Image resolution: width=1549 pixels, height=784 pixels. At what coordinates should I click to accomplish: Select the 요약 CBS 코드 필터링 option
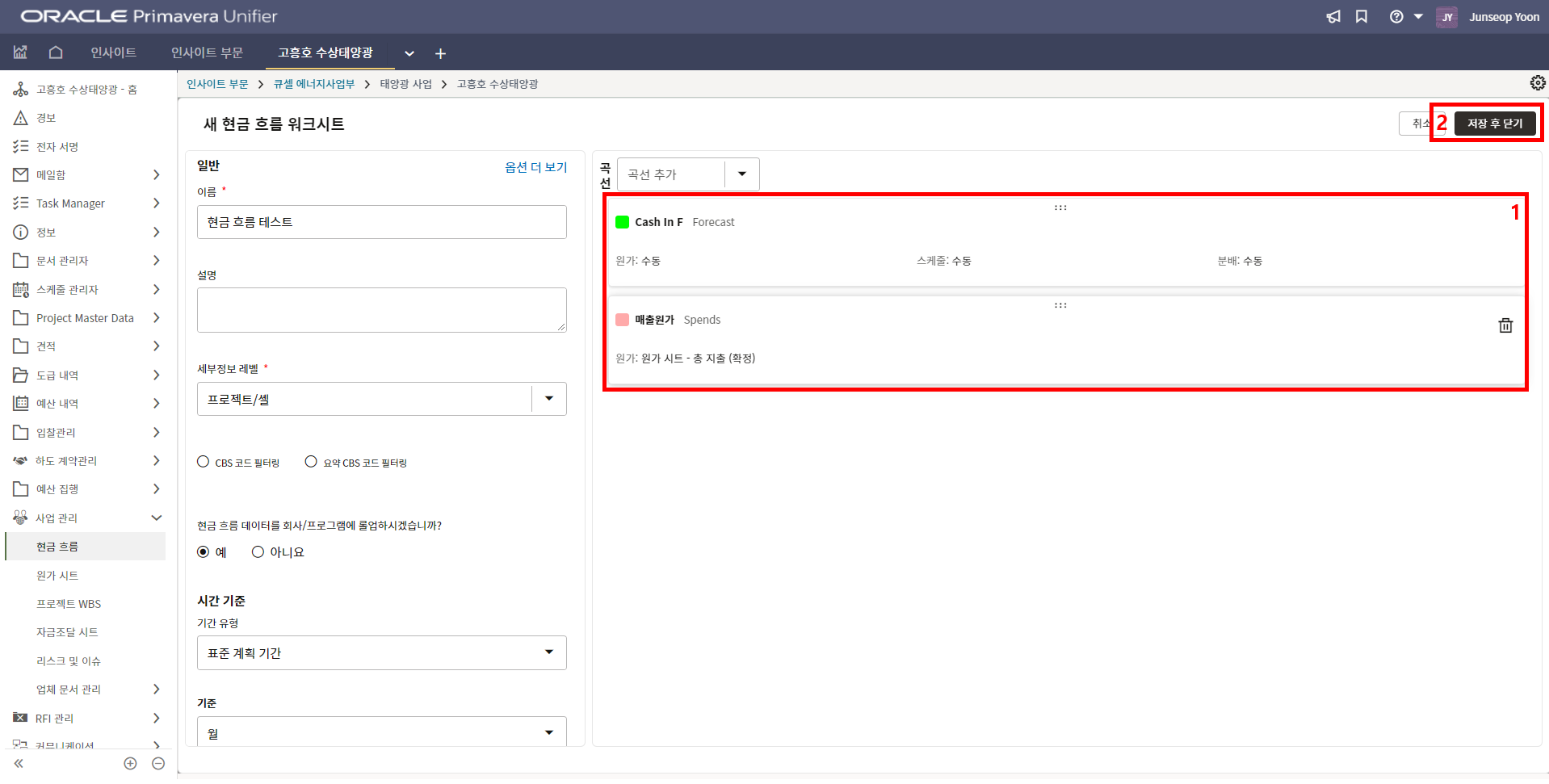[x=311, y=462]
